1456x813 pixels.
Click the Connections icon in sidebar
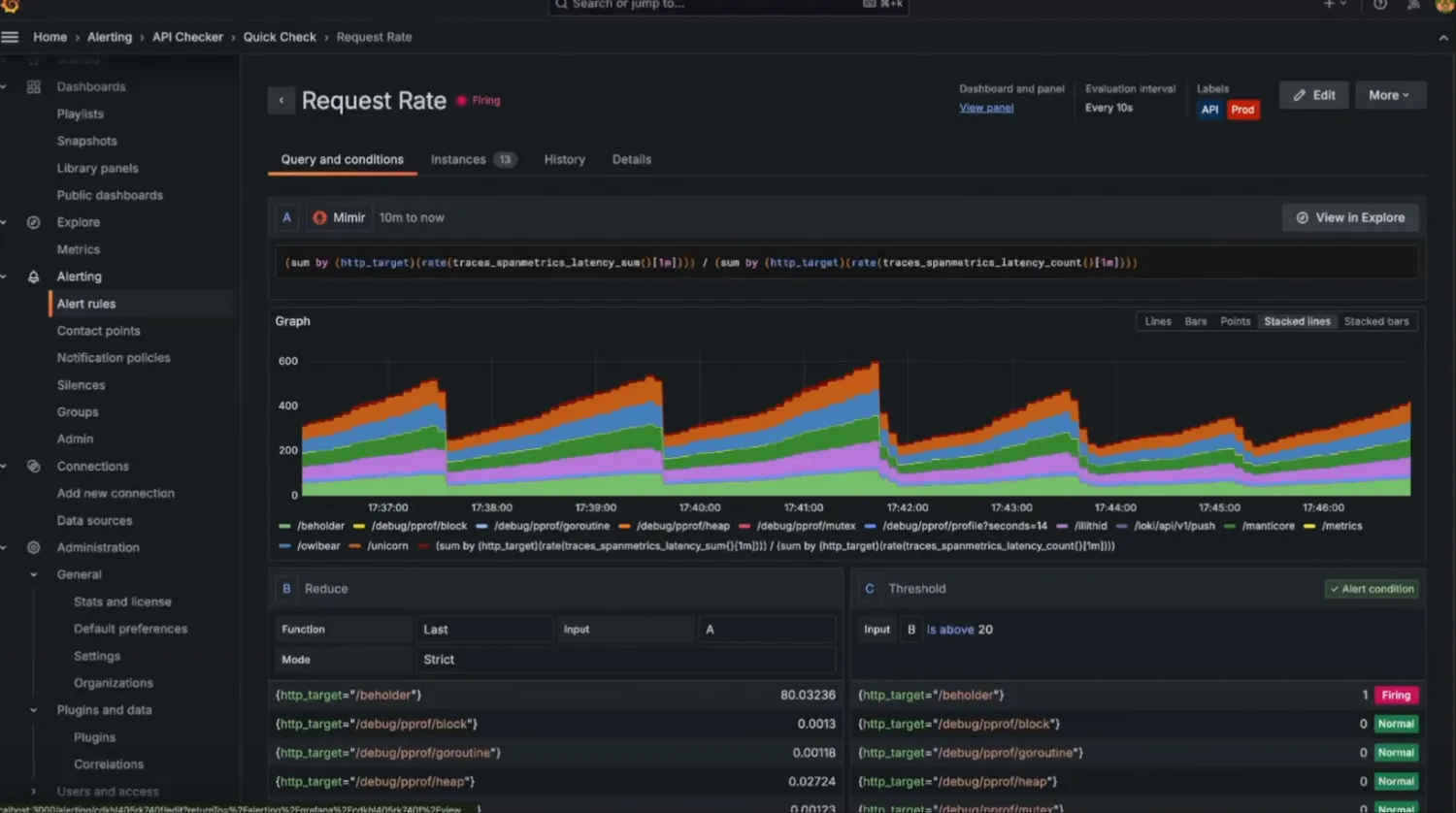tap(34, 467)
